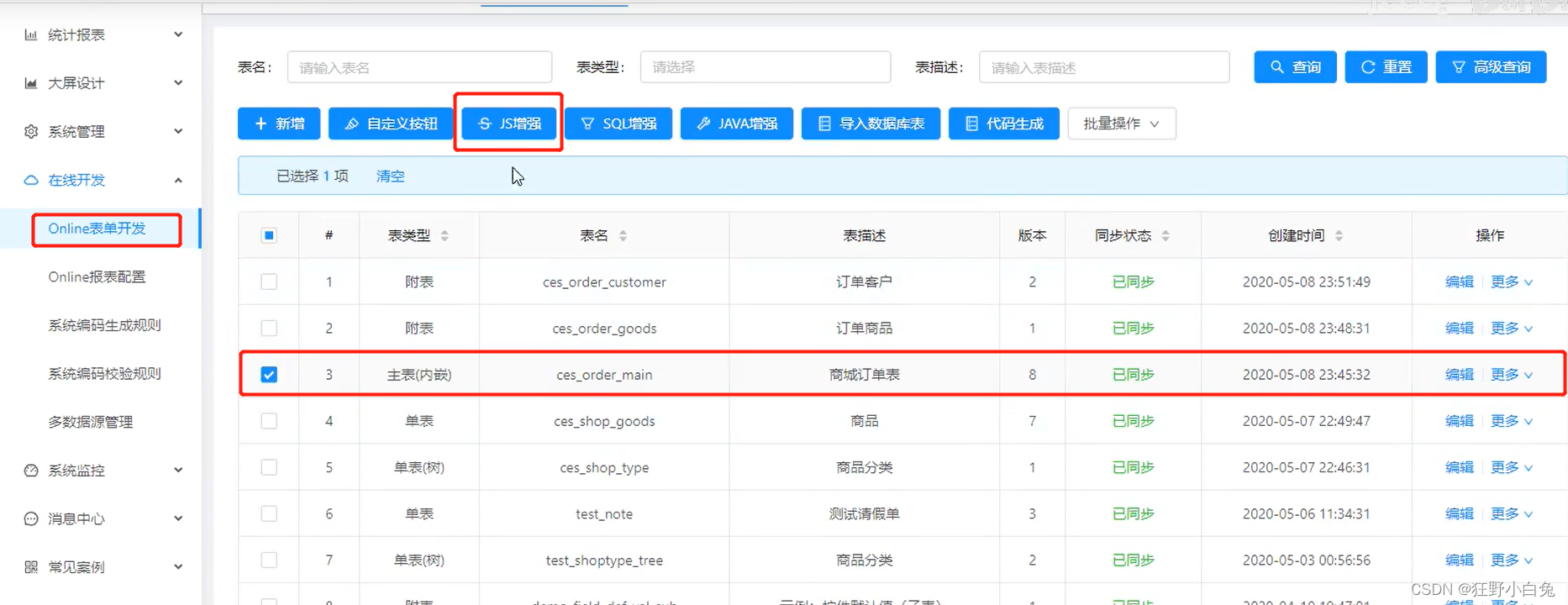
Task: Click the 新增 button
Action: click(279, 124)
